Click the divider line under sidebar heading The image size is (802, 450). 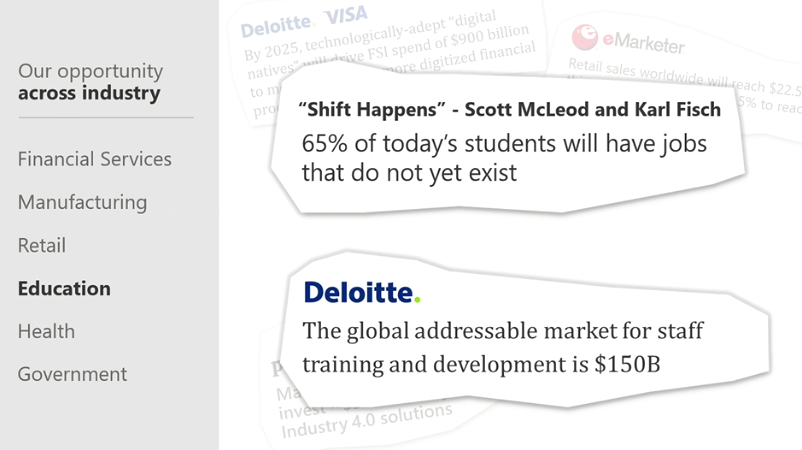pos(105,117)
